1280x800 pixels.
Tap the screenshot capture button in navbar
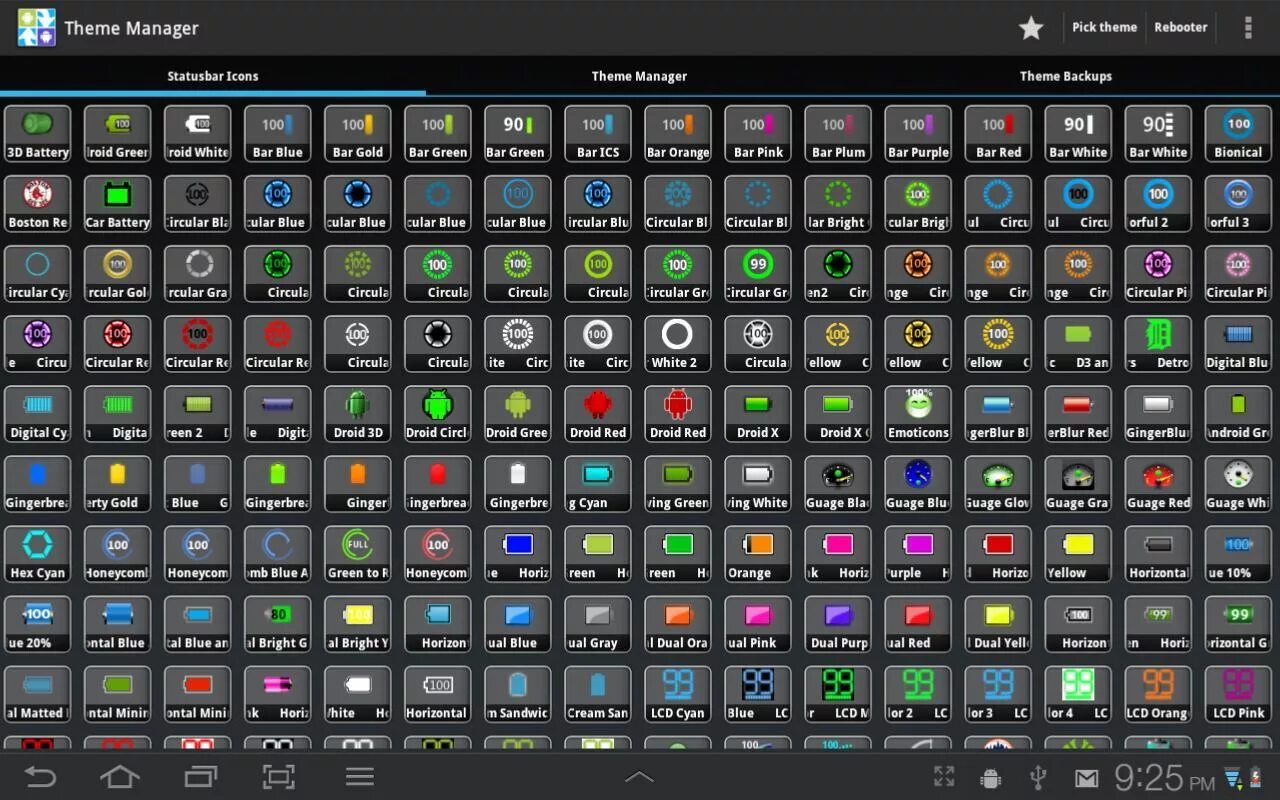pyautogui.click(x=279, y=777)
